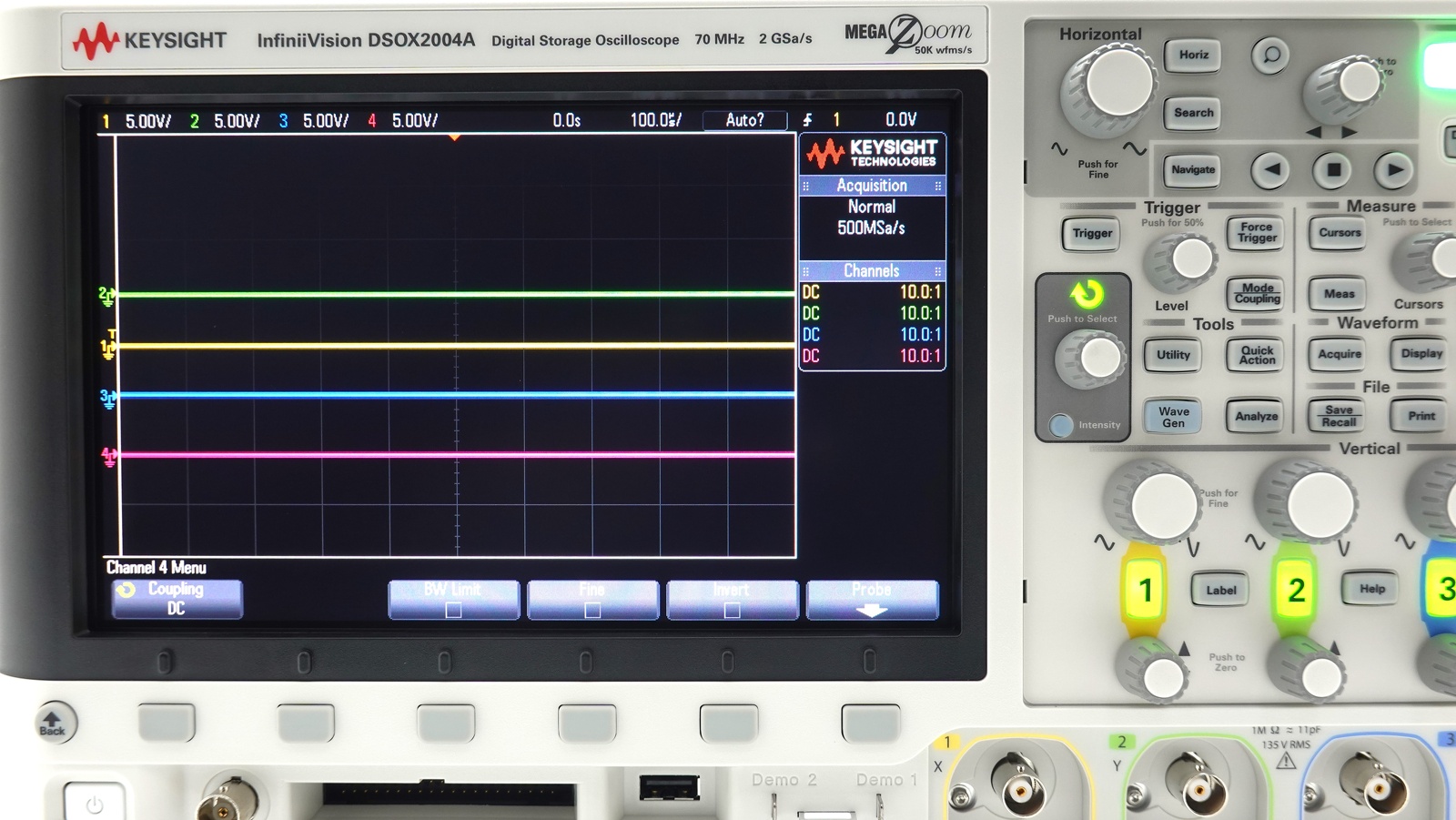Viewport: 1456px width, 820px height.
Task: Toggle the Invert checkbox softkey
Action: [733, 600]
